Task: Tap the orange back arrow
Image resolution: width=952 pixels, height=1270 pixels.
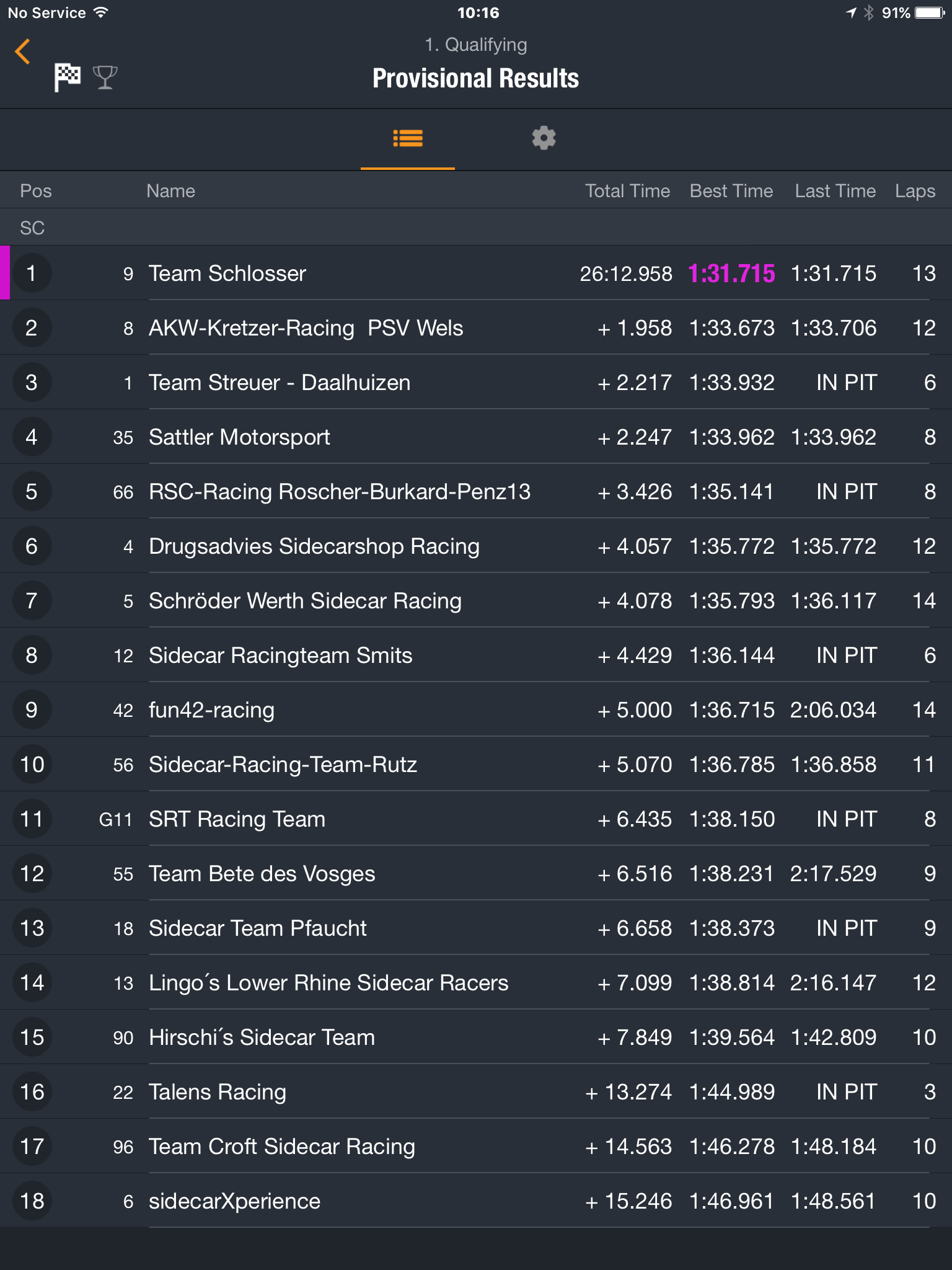Action: pyautogui.click(x=23, y=51)
